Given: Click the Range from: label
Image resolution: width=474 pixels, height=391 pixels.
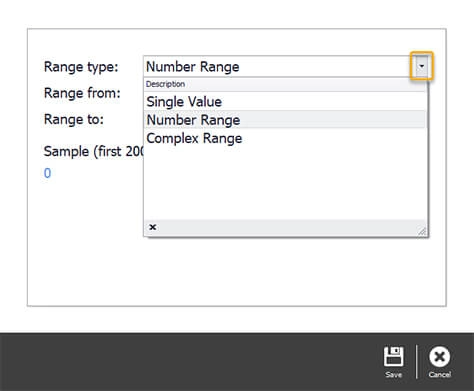Looking at the screenshot, I should pos(82,93).
